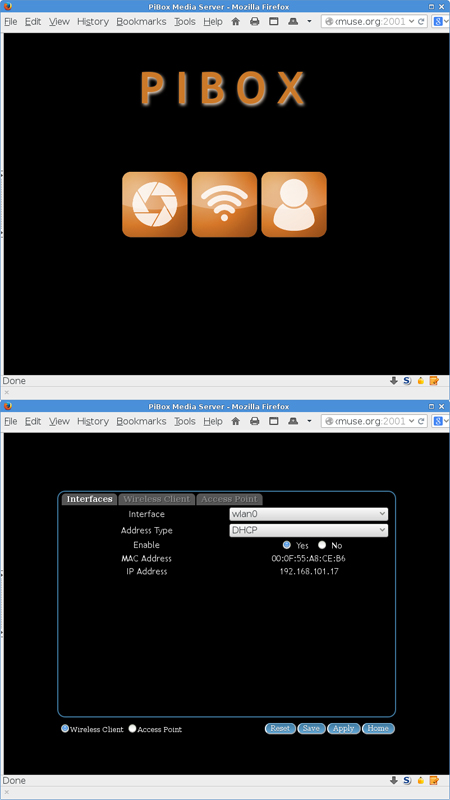The width and height of the screenshot is (450, 800).
Task: Click the Save button
Action: (x=311, y=729)
